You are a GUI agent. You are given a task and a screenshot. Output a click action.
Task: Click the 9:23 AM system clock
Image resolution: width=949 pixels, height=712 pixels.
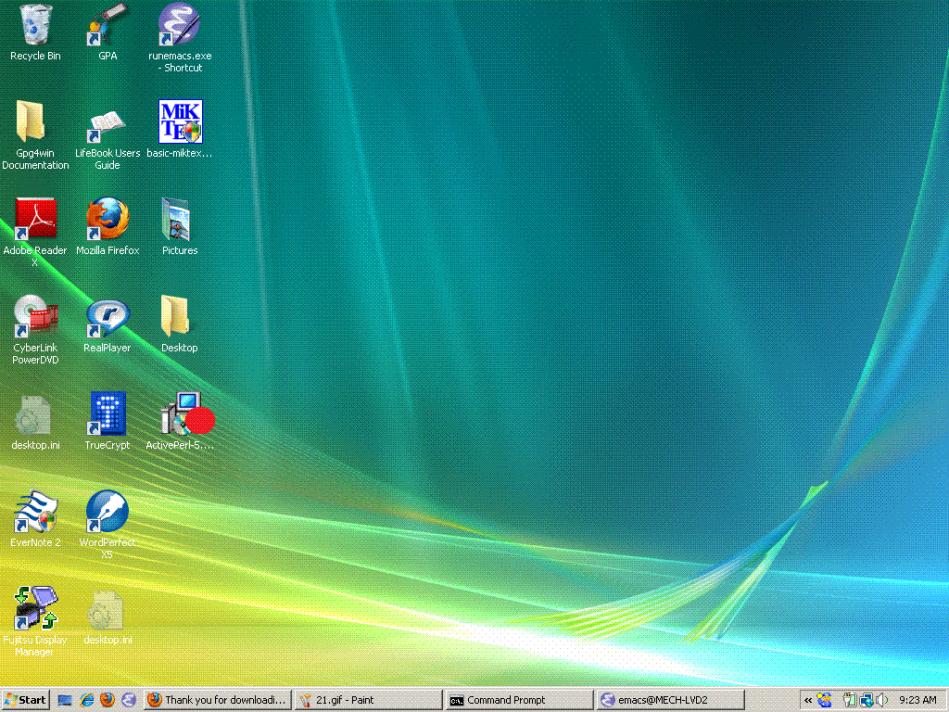918,700
